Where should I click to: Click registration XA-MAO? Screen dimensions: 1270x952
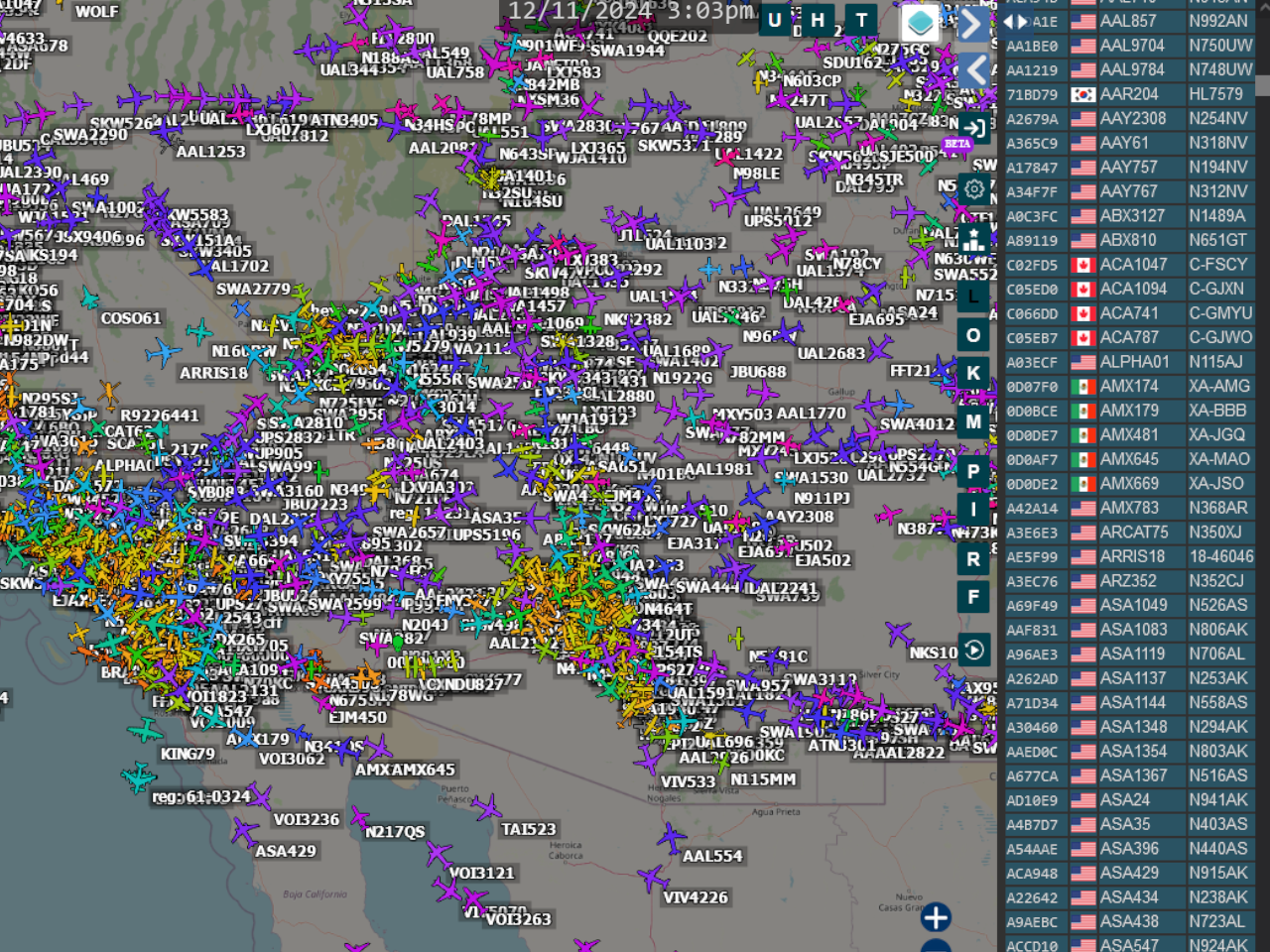click(x=1219, y=459)
